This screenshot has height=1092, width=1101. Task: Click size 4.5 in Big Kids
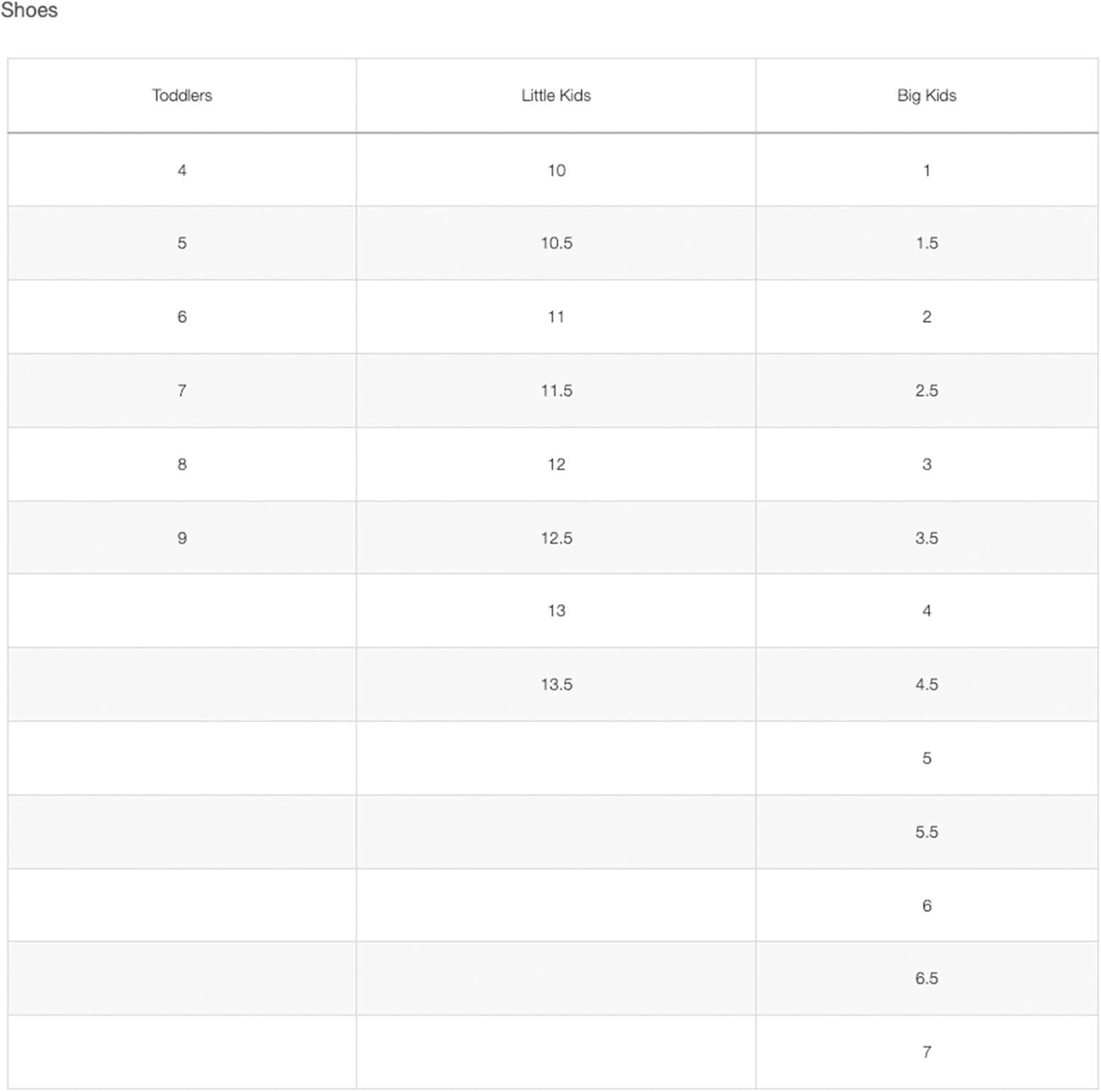pos(926,685)
